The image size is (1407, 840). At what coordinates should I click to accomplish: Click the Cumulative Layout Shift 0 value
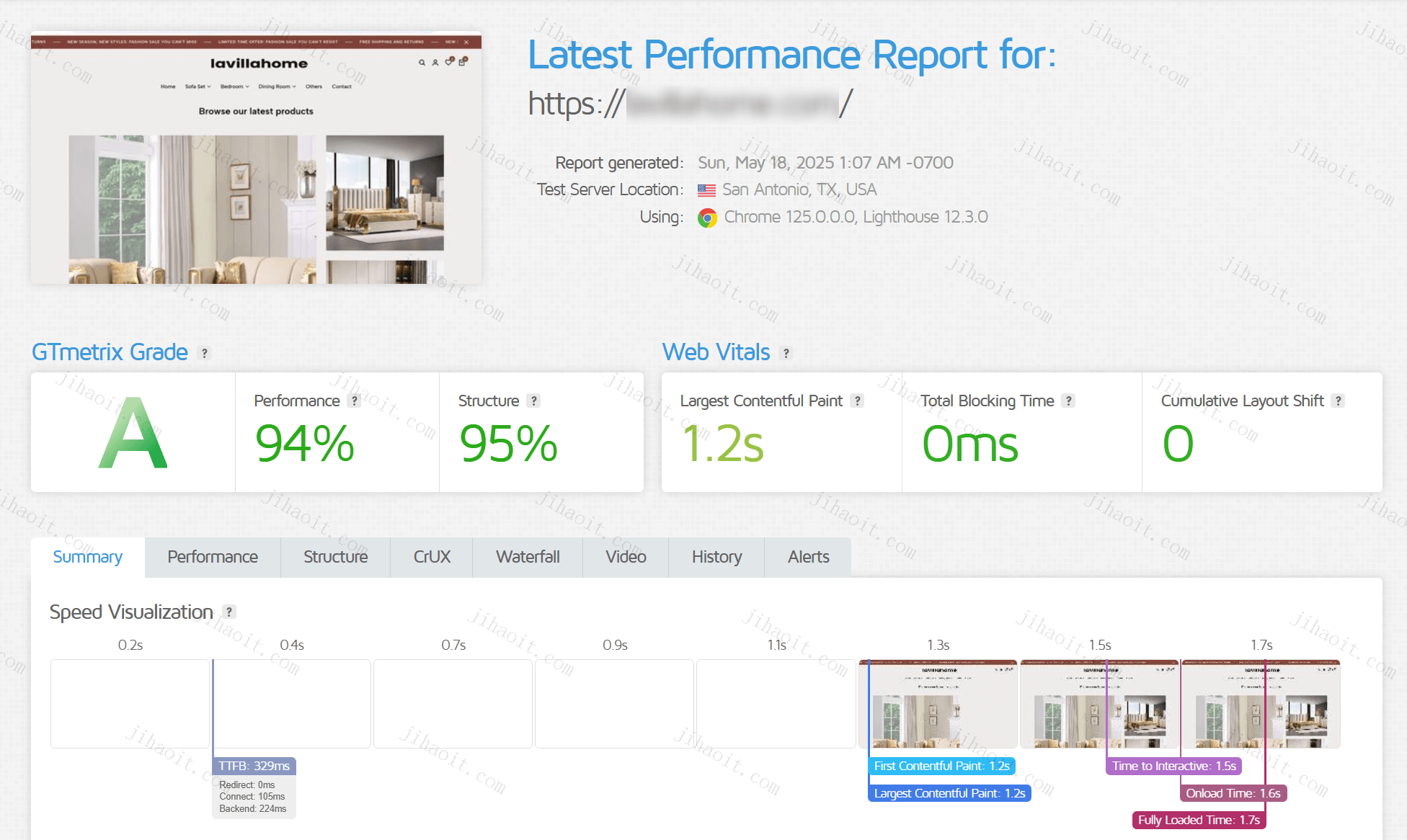[x=1178, y=443]
